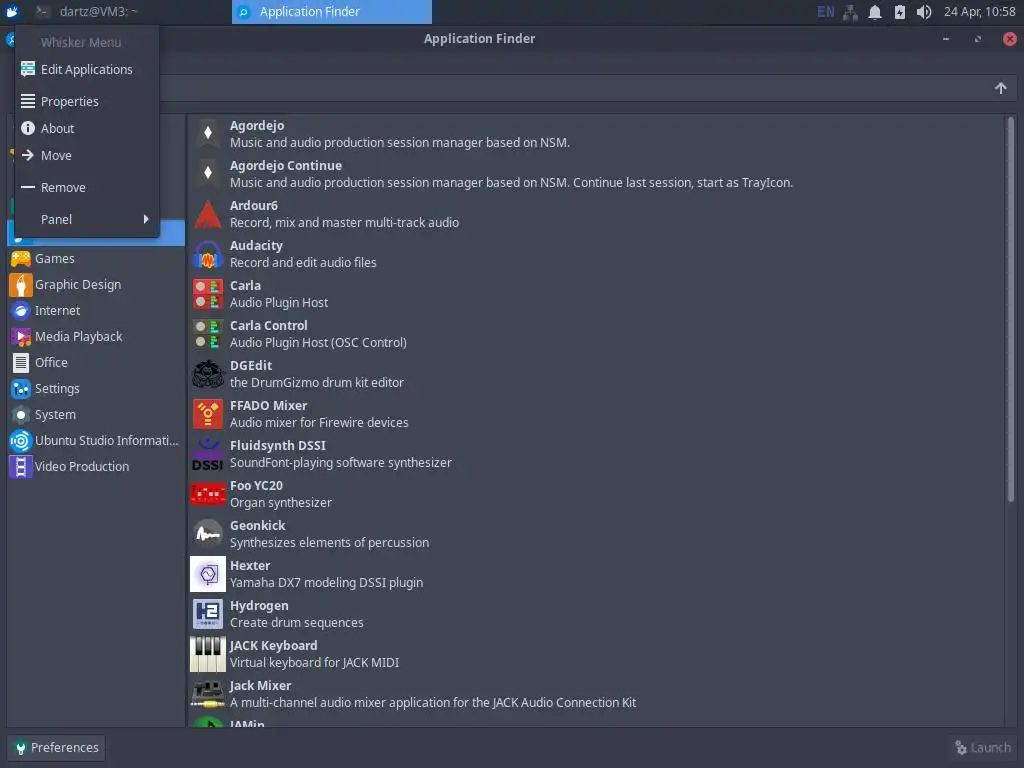The height and width of the screenshot is (768, 1024).
Task: Click the Geonkick waveform icon
Action: pos(208,534)
